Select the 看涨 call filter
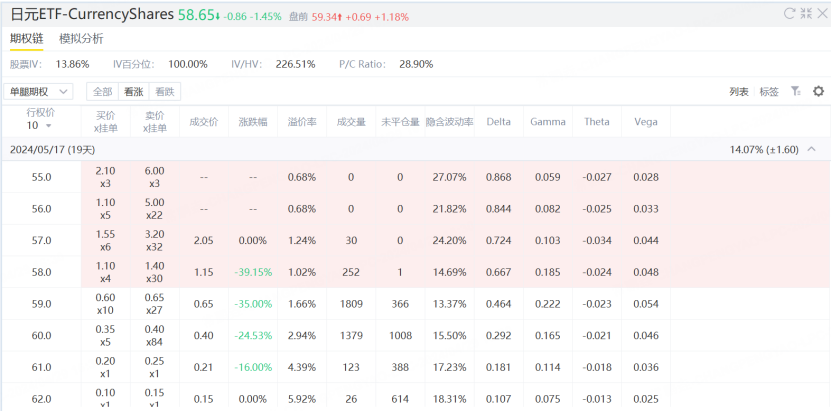Screen dimensions: 831x411 pyautogui.click(x=134, y=92)
